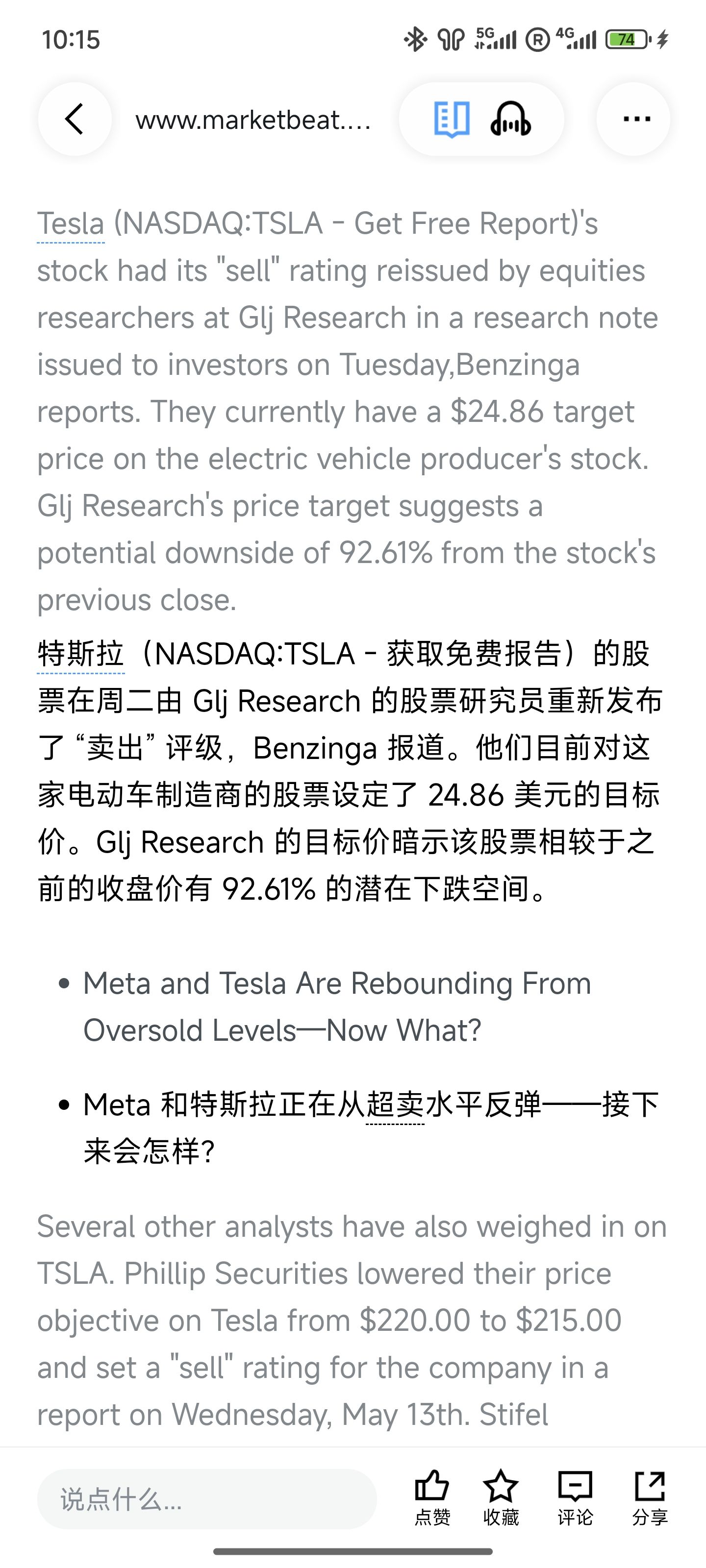Type a comment in 说点什么 field
This screenshot has width=706, height=1568.
(207, 1498)
